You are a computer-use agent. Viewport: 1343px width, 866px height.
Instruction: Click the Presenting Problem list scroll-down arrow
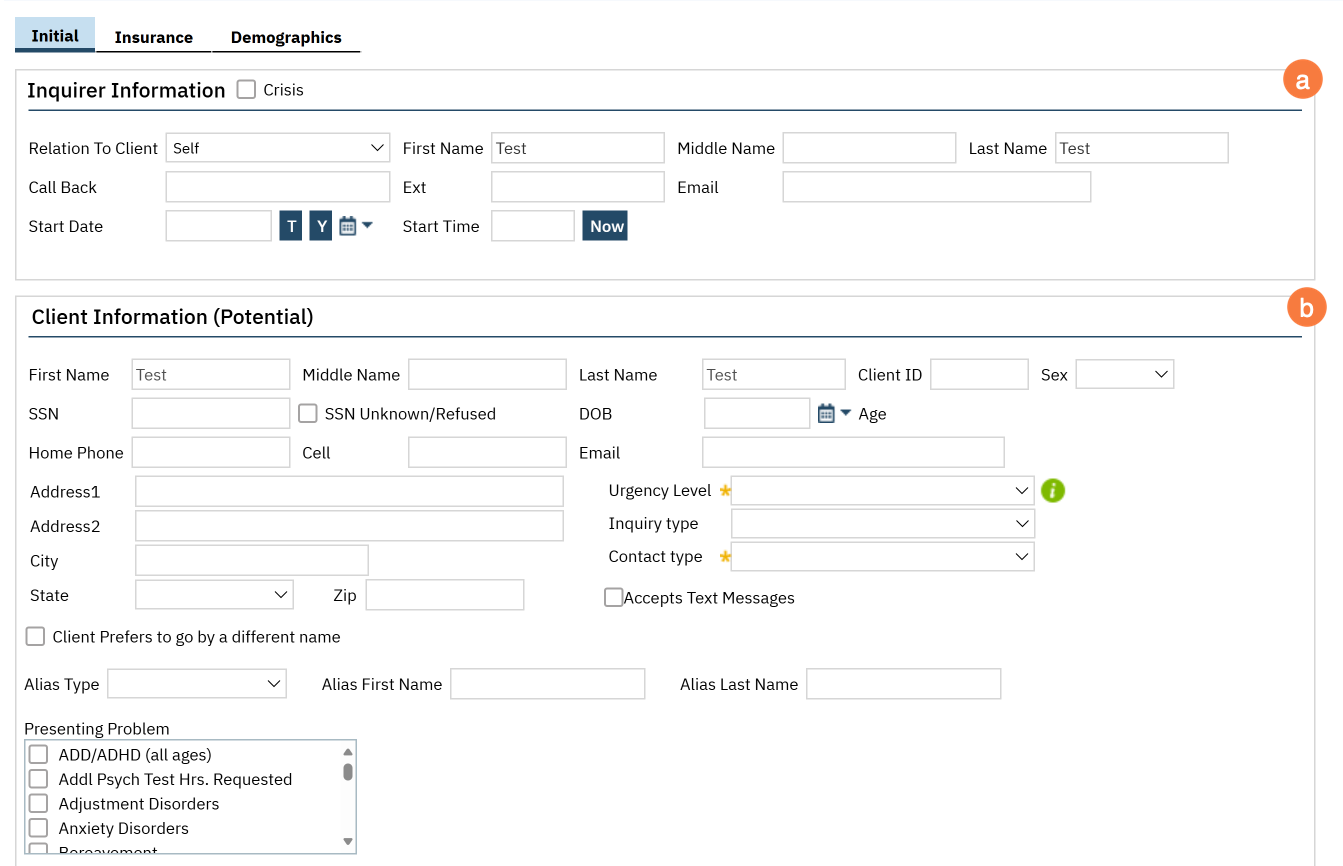point(348,841)
